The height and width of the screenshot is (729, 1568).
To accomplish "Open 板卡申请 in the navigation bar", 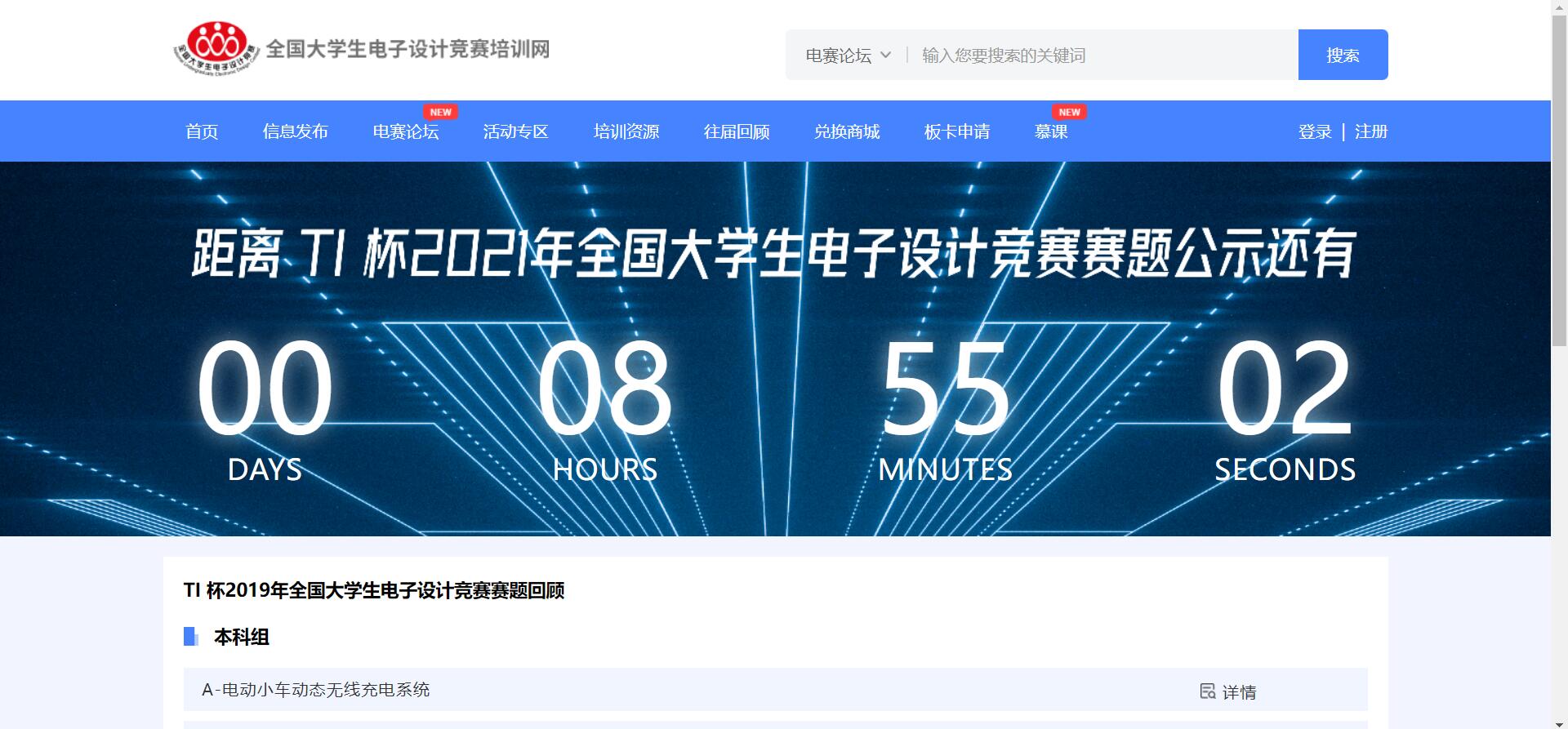I will (957, 131).
